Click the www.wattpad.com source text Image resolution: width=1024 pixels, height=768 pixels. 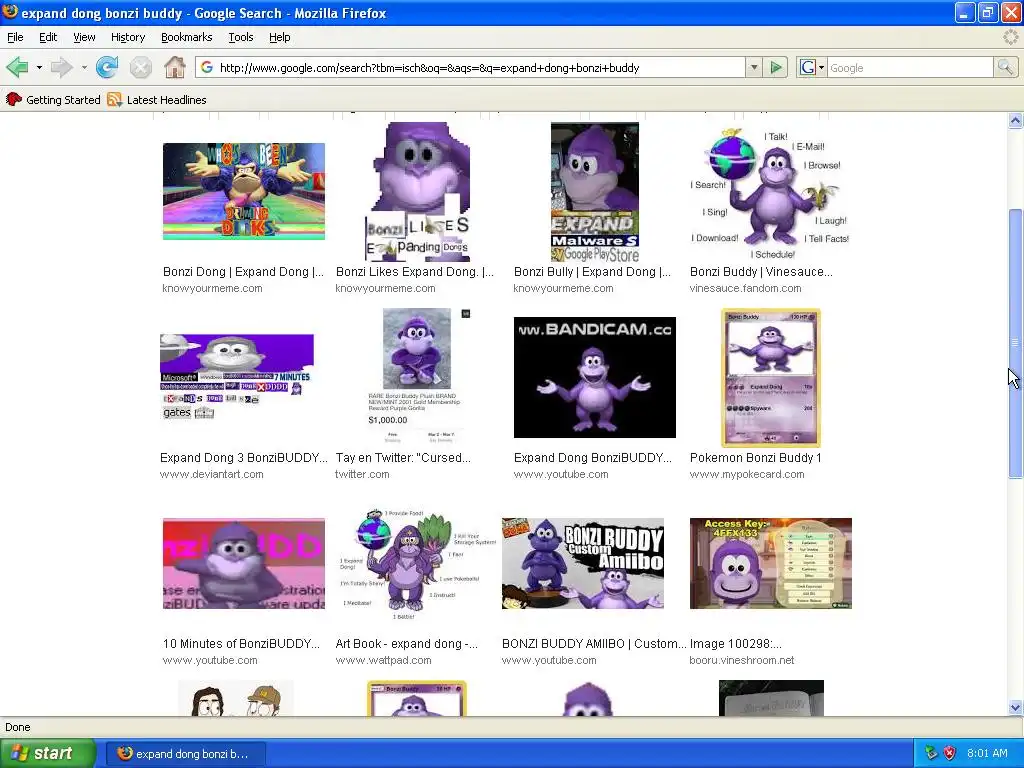click(x=383, y=660)
